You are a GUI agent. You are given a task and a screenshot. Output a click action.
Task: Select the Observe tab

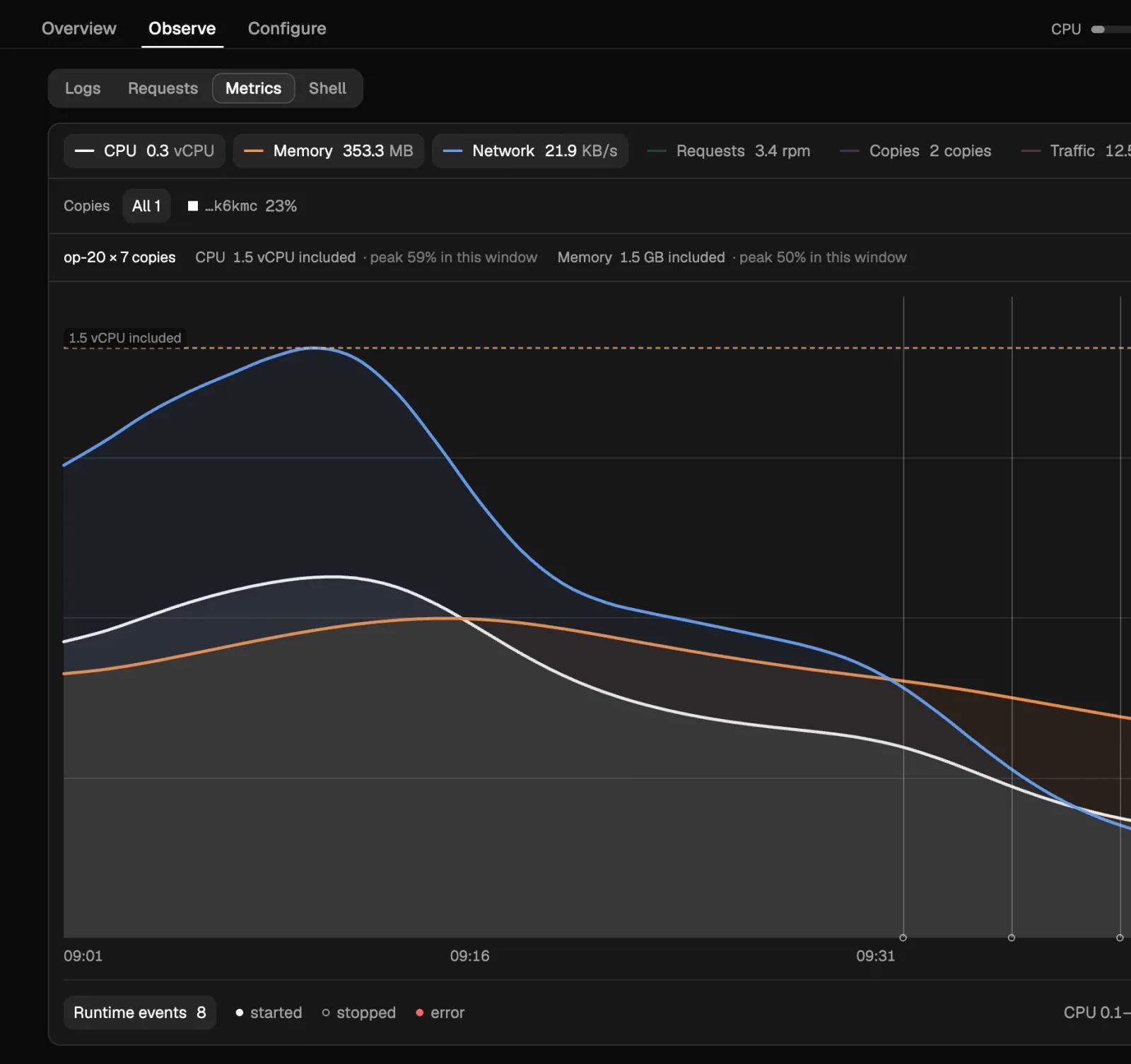tap(182, 28)
